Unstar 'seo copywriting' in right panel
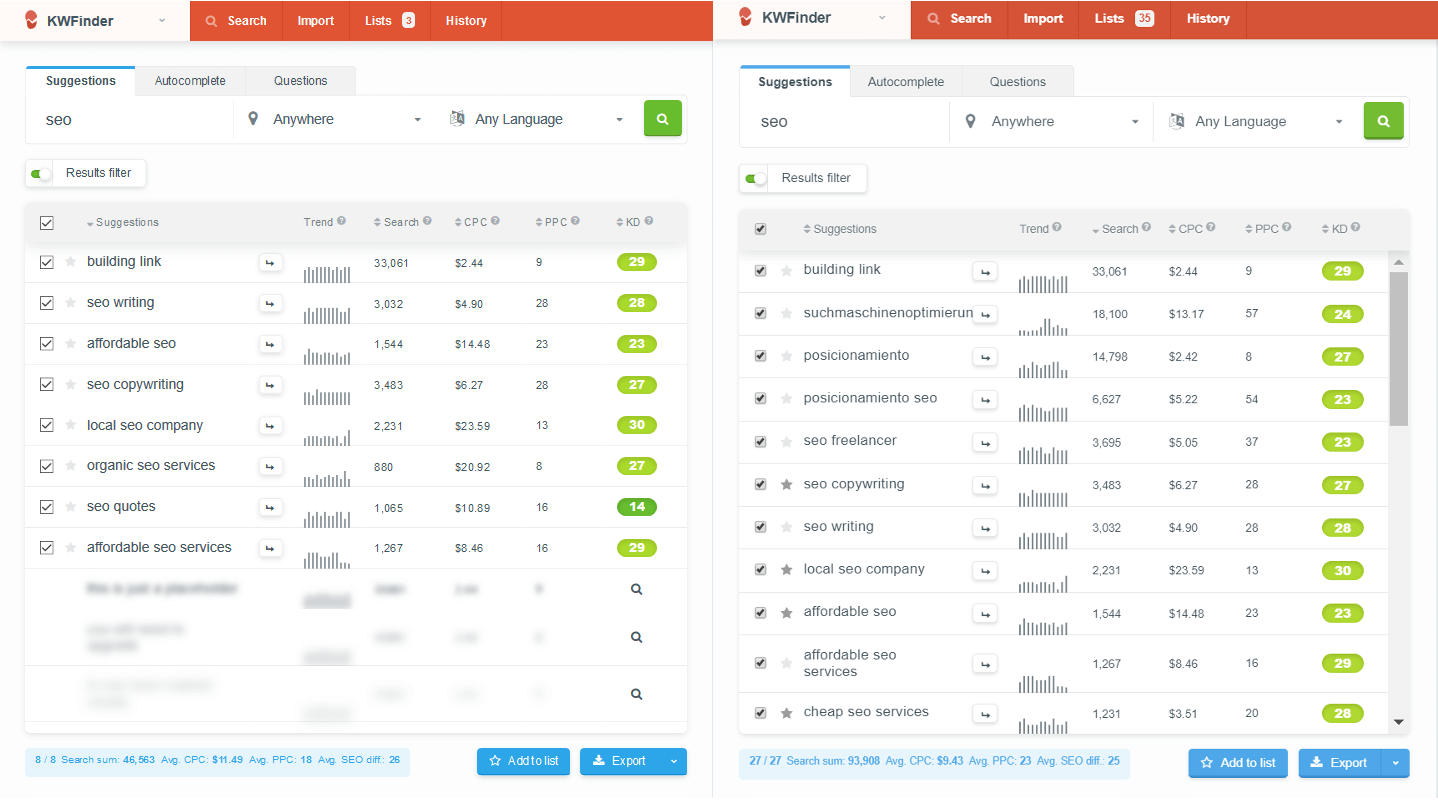1438x800 pixels. point(786,484)
